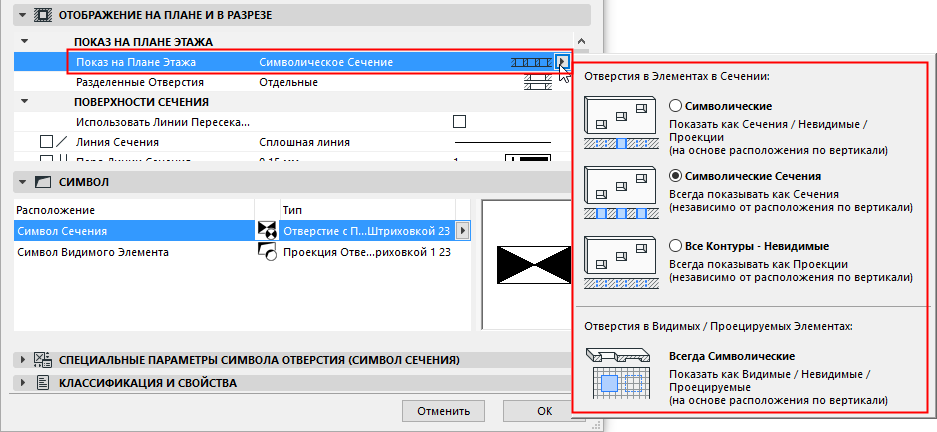Screen dimensions: 937x432
Task: Tick the 'Использовать Линии Пересека...' checkbox
Action: coord(459,122)
